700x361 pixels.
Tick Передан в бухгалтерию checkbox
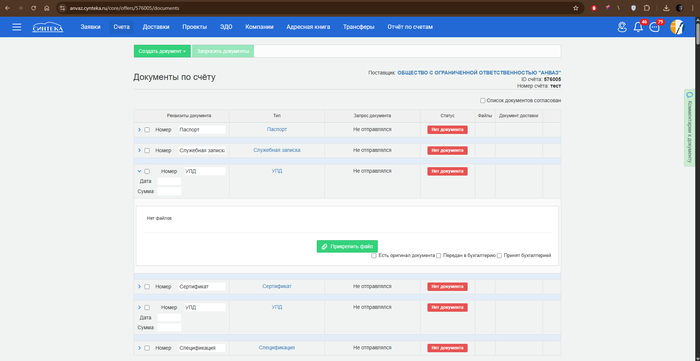[438, 256]
